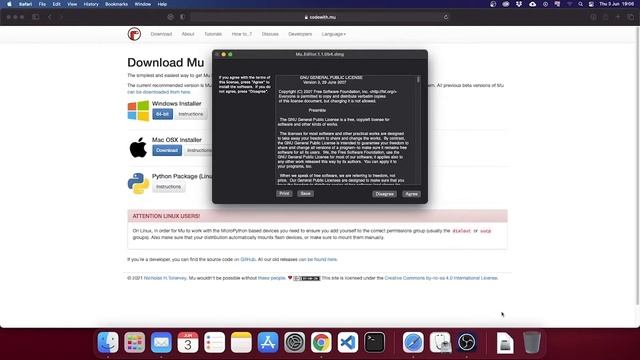Open the File menu
This screenshot has width=640, height=360.
click(42, 4)
